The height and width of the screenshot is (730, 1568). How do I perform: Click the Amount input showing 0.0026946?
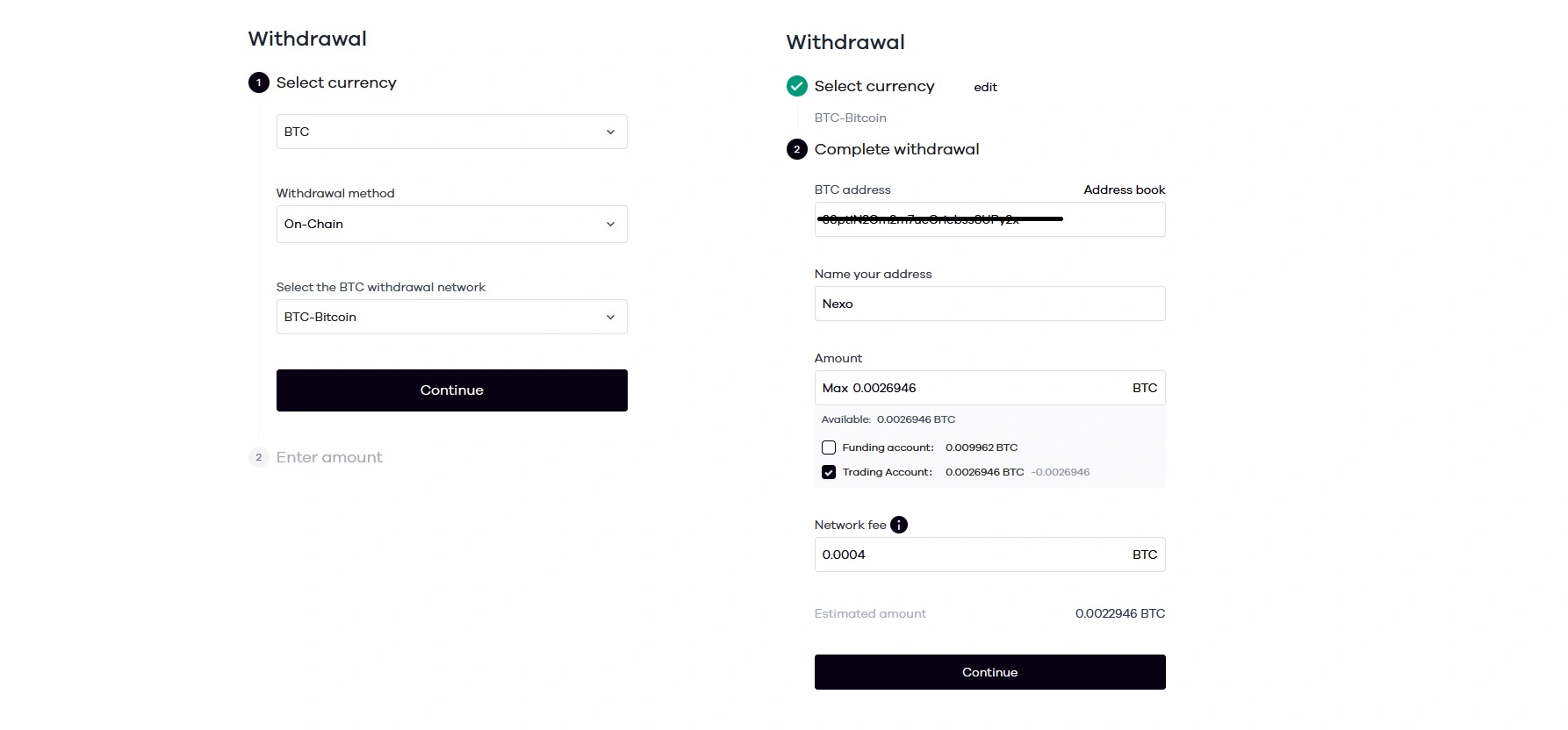[966, 388]
